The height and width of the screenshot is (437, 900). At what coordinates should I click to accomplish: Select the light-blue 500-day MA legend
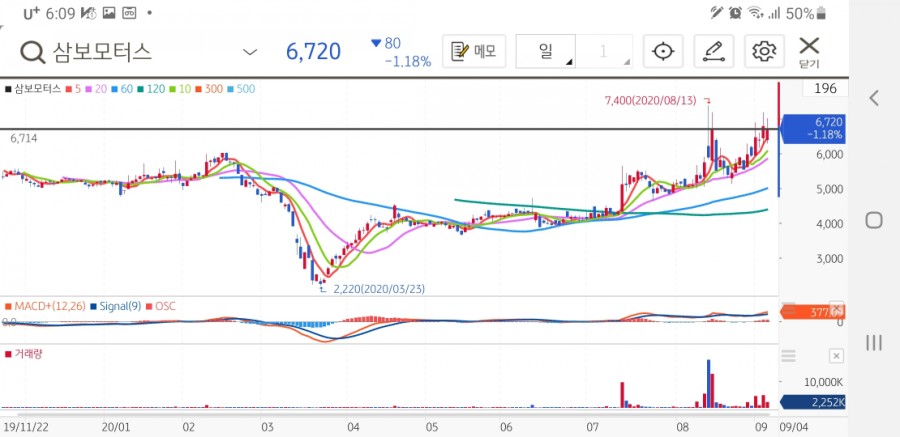[x=241, y=89]
